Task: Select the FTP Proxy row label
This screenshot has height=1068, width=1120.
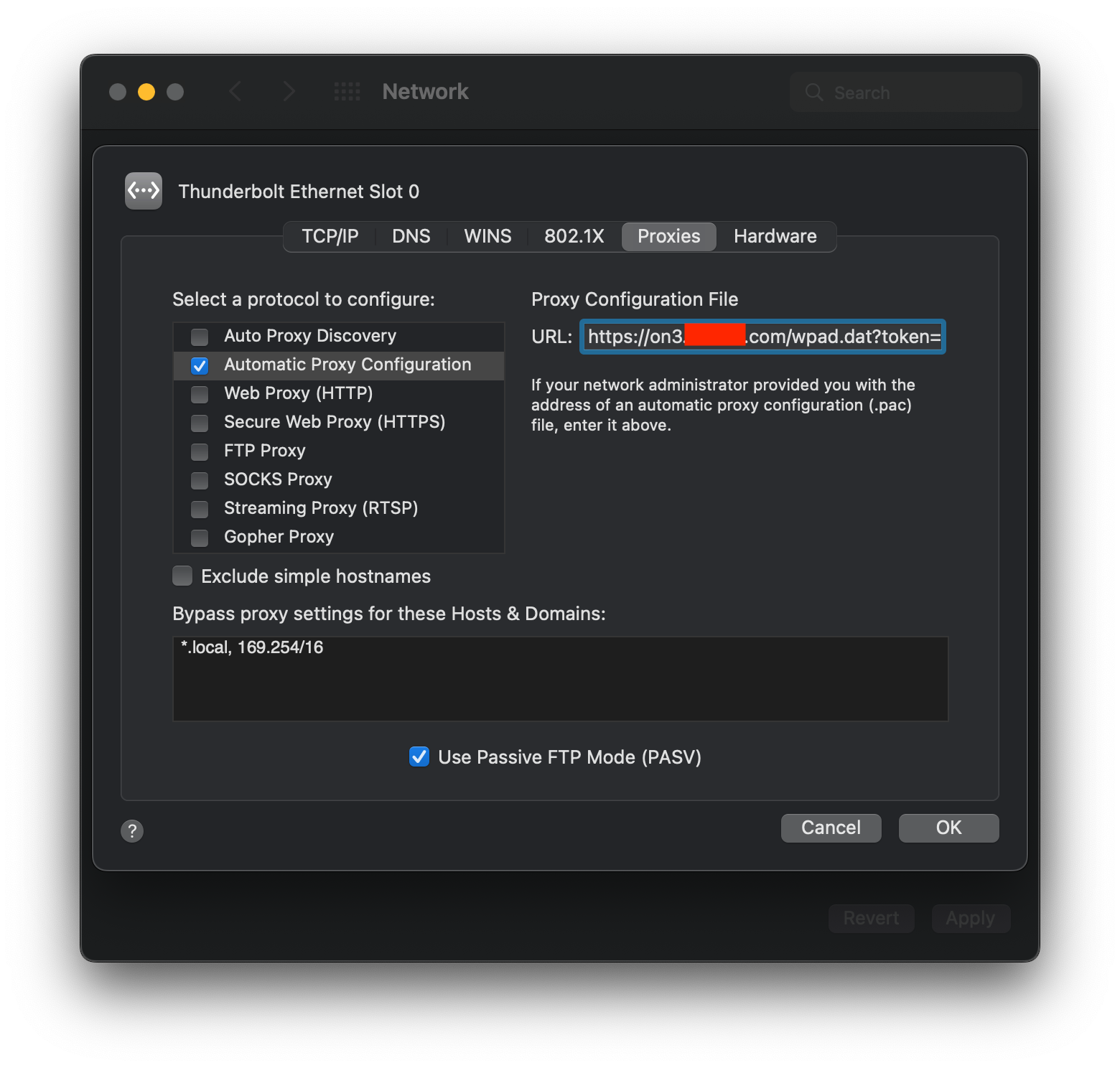Action: [265, 451]
